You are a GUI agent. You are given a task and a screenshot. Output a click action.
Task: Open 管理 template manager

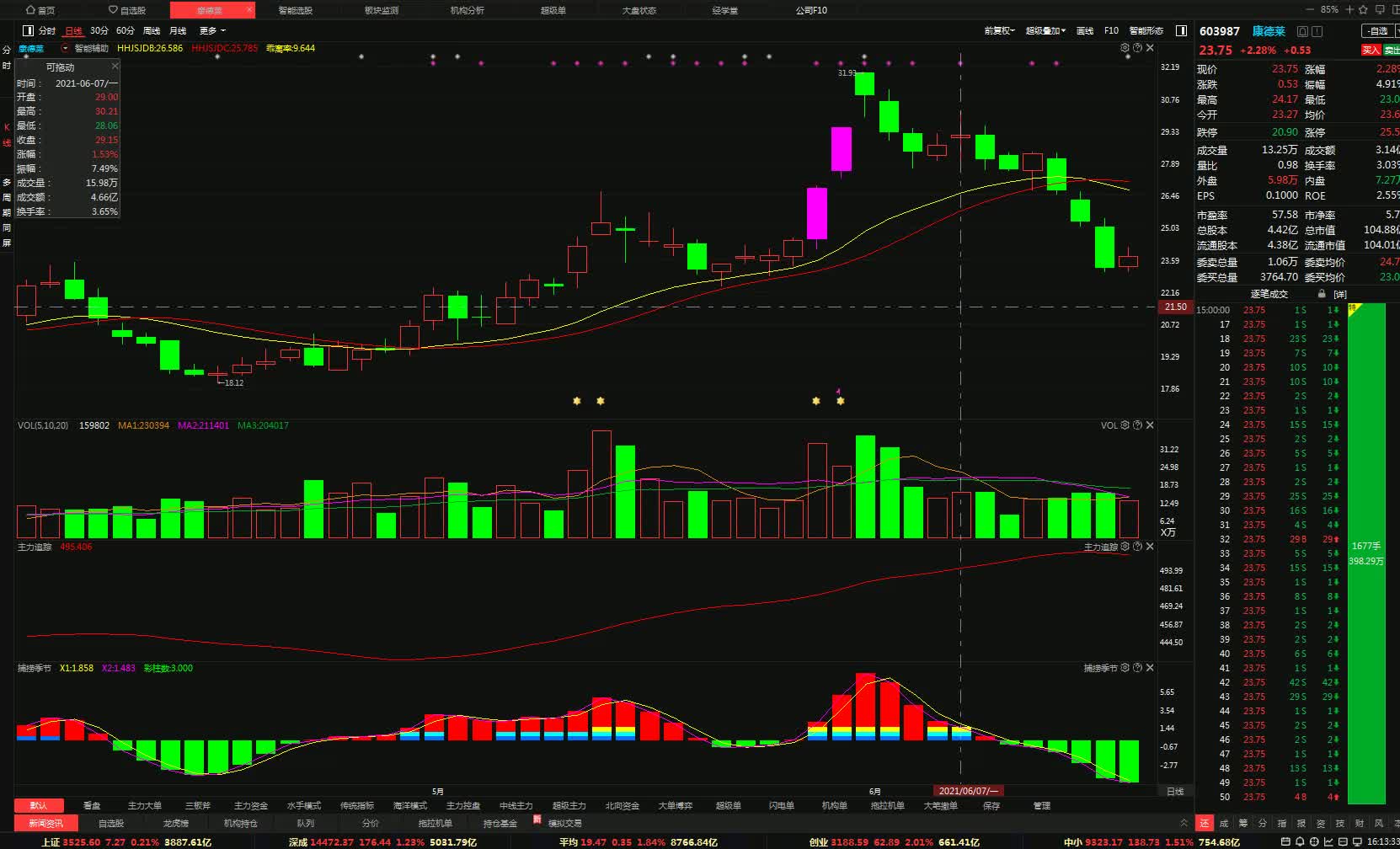1042,806
